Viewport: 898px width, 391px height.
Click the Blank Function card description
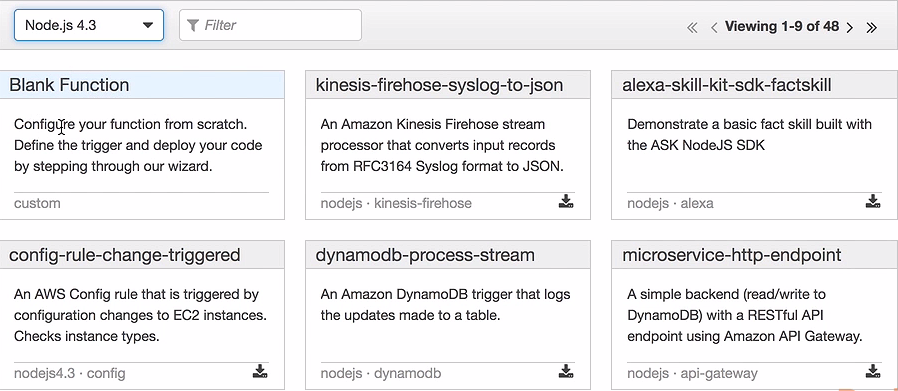point(138,145)
